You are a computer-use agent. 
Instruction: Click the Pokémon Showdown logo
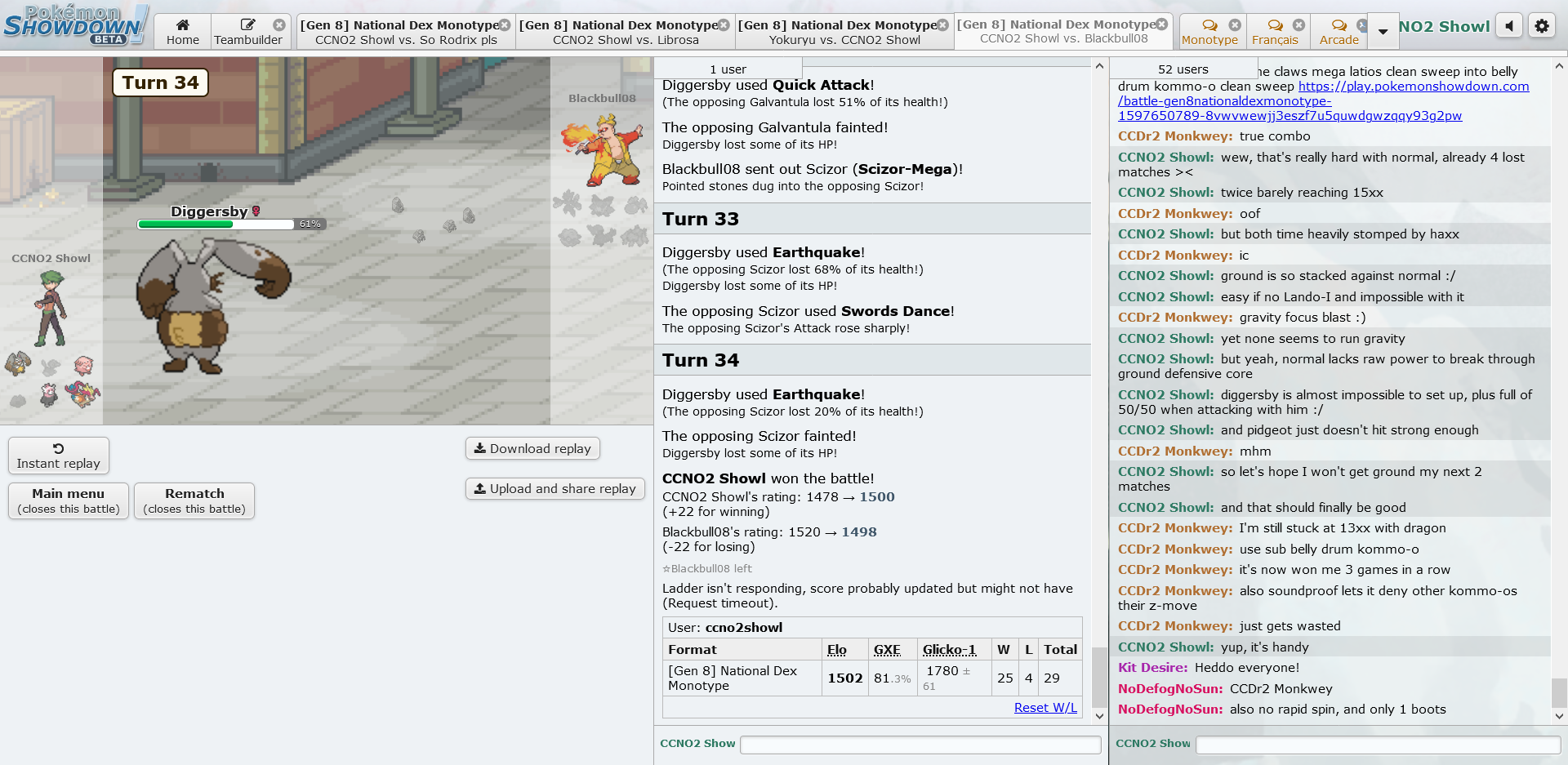75,24
